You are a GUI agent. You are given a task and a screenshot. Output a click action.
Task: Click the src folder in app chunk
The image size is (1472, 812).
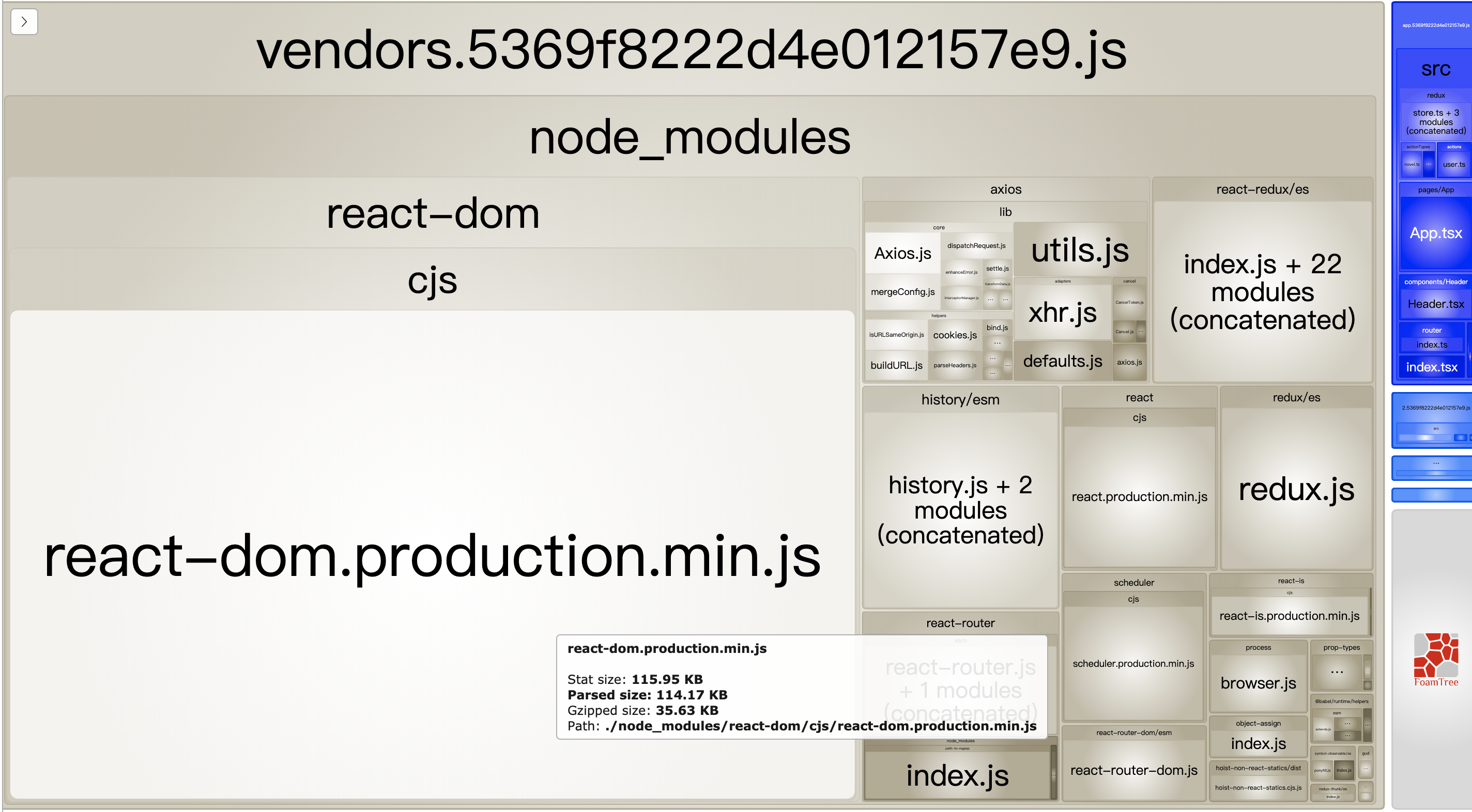tap(1435, 69)
